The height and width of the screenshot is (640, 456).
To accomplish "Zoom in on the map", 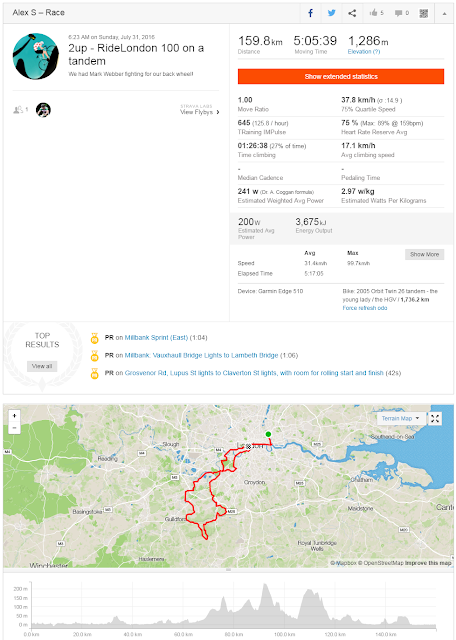I will coord(14,416).
